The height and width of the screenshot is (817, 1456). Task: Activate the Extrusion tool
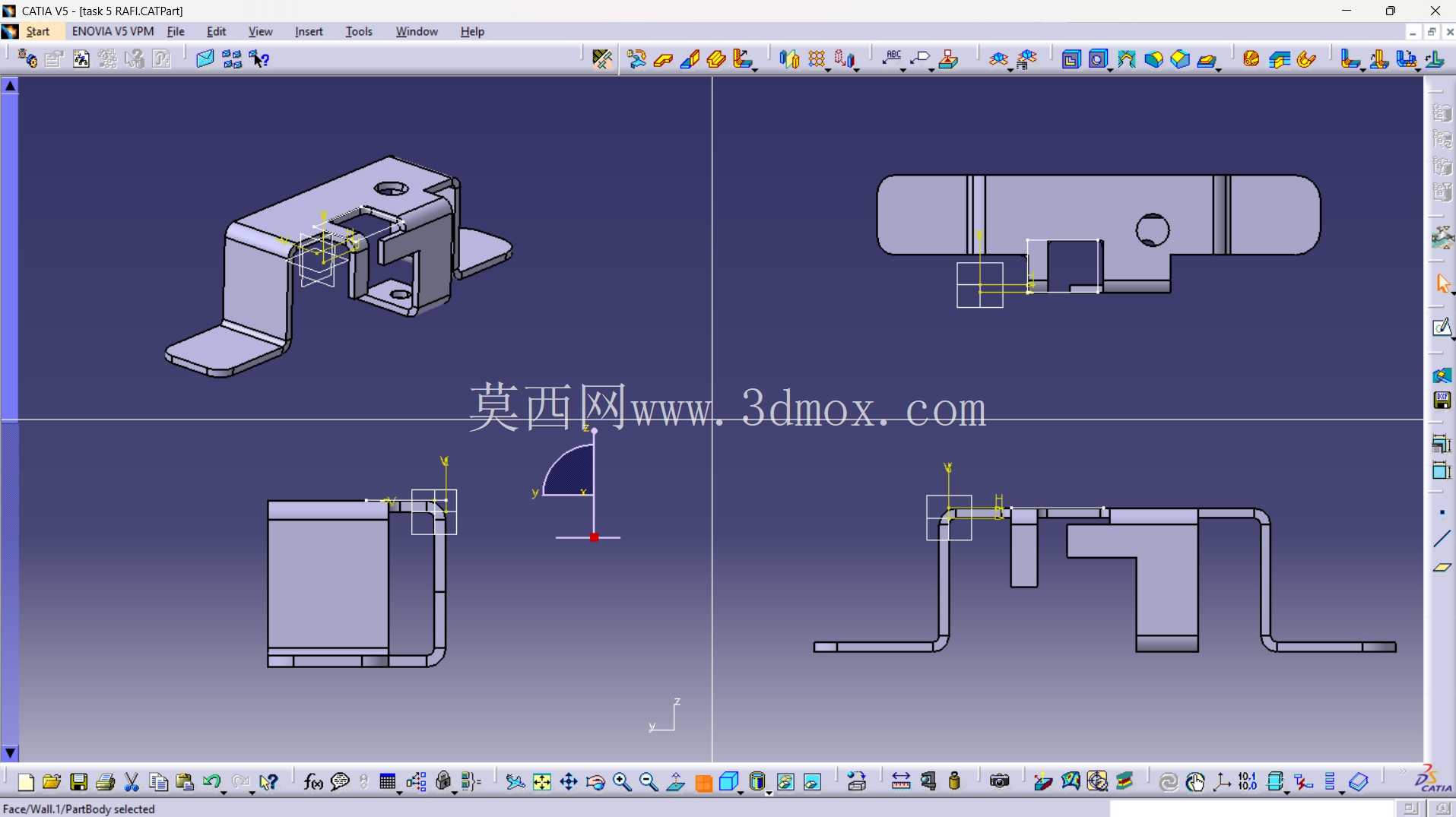click(x=716, y=59)
